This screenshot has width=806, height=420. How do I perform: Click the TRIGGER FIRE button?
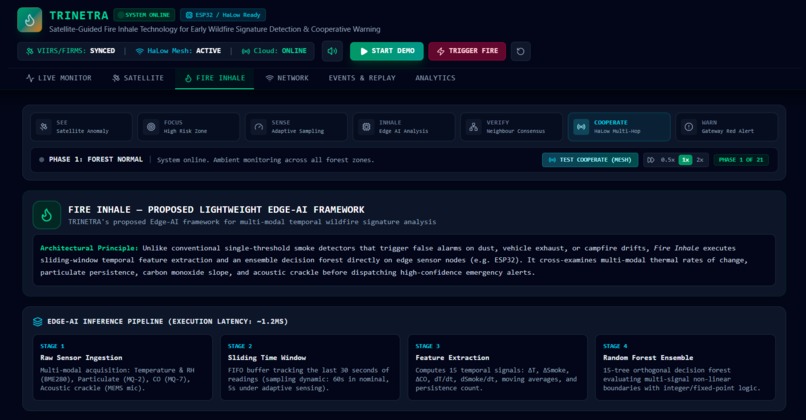tap(467, 51)
